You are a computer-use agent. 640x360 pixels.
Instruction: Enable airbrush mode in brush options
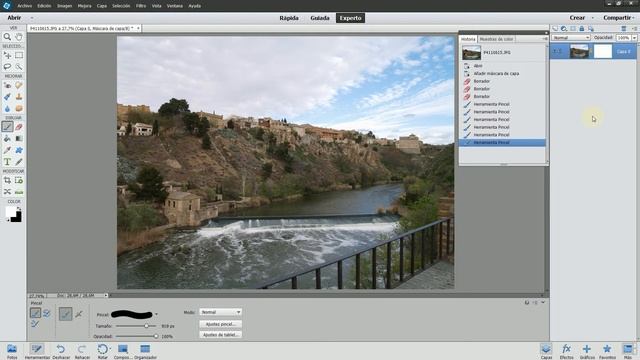79,314
